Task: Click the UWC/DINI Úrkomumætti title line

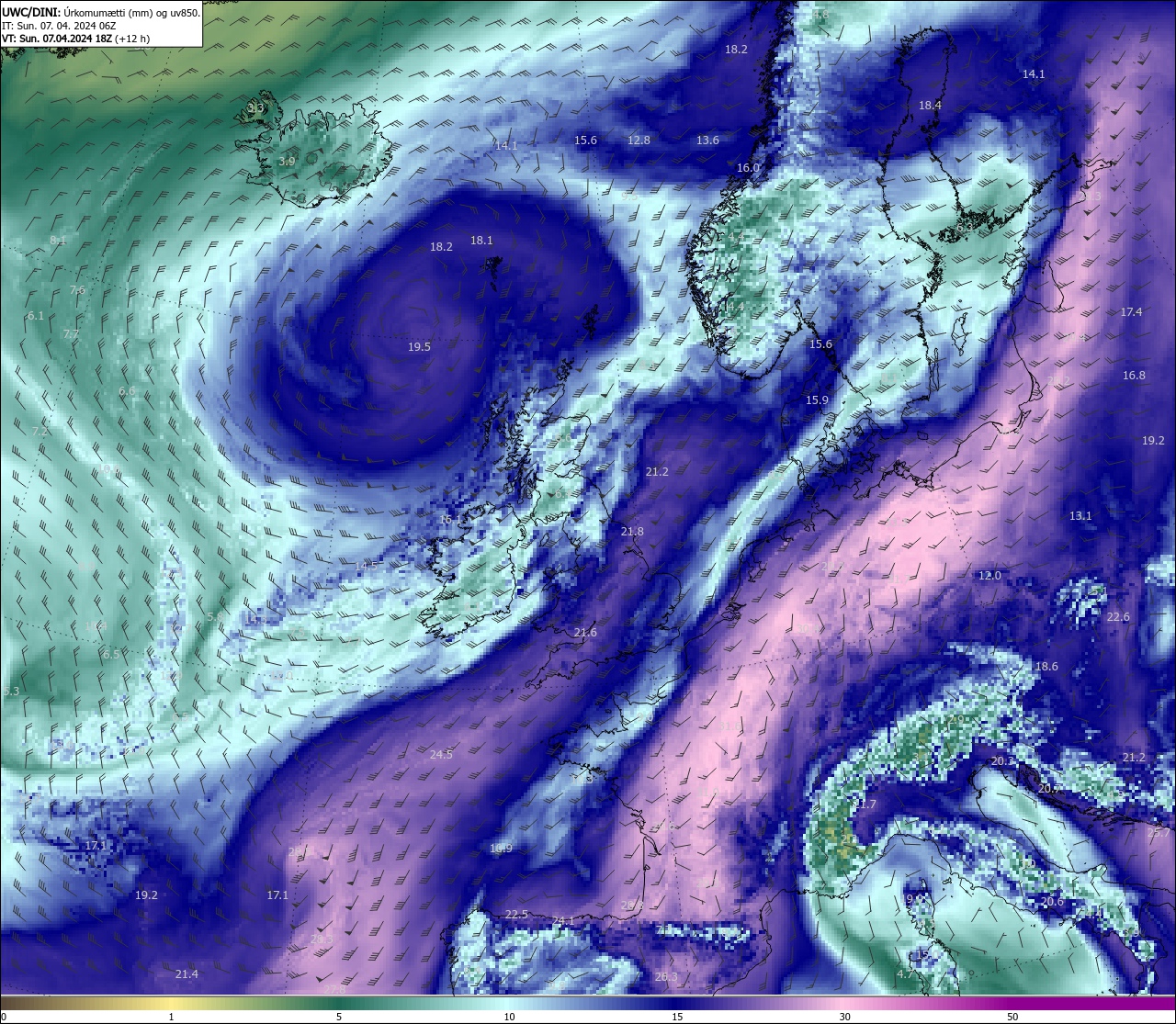Action: [100, 12]
